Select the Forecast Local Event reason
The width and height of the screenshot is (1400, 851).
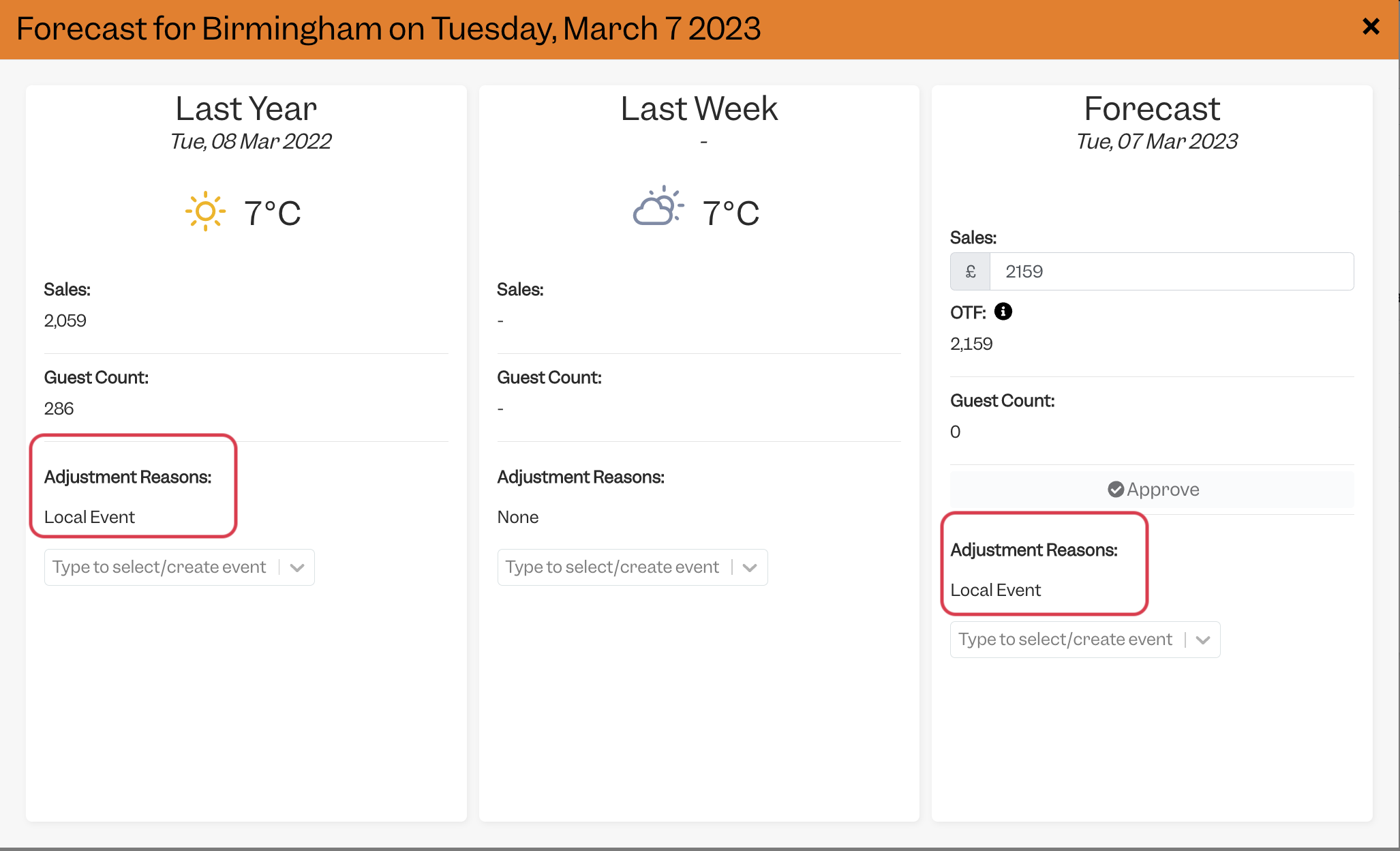tap(996, 590)
